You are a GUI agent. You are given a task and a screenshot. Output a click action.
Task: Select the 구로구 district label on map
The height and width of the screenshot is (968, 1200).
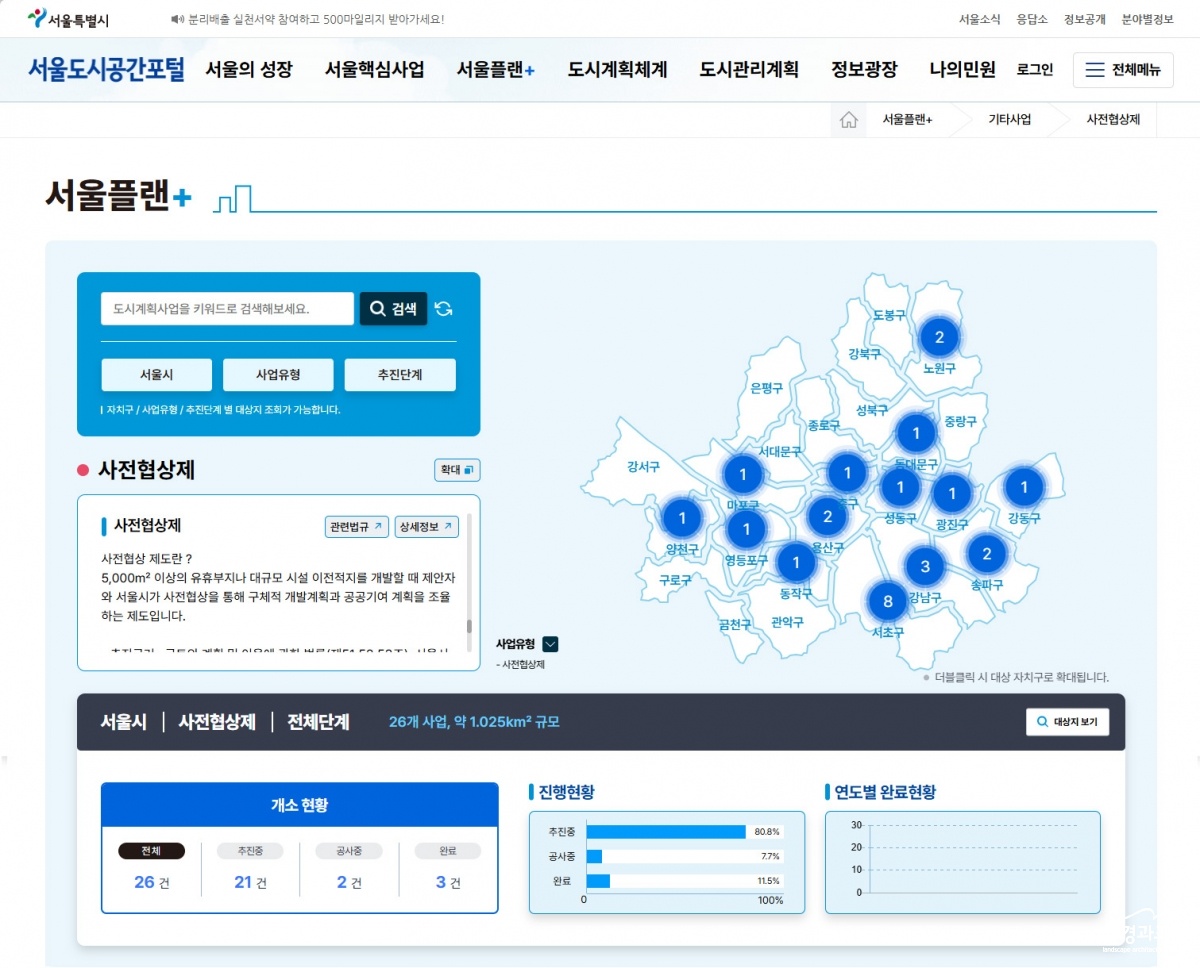pyautogui.click(x=675, y=580)
